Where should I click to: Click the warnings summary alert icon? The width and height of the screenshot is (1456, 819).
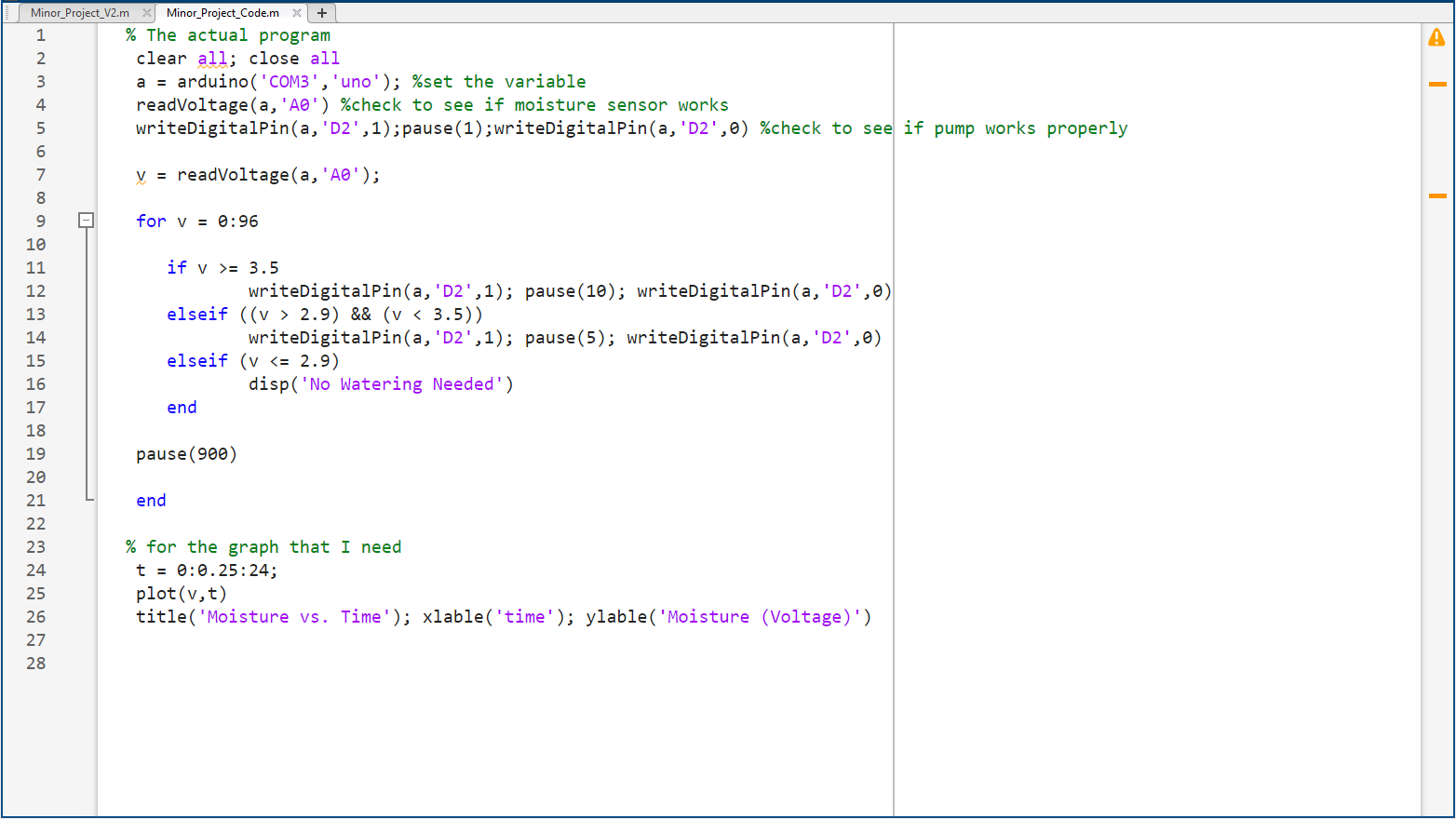point(1436,37)
